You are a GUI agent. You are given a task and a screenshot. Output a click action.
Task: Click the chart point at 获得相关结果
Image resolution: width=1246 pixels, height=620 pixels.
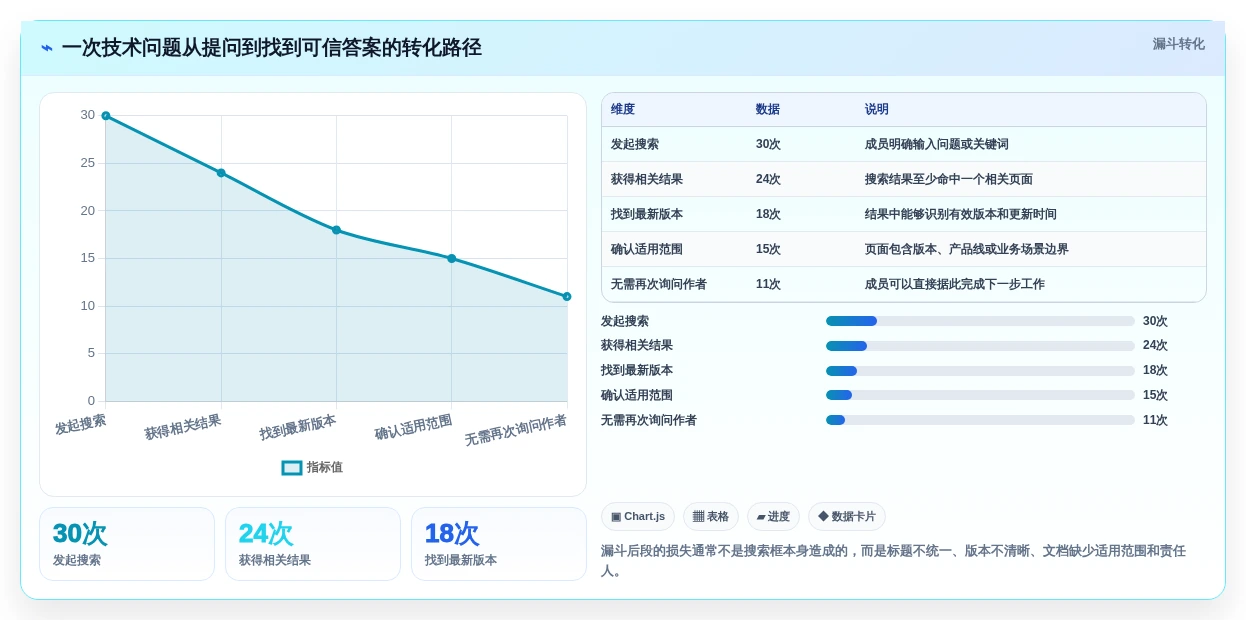pos(221,173)
